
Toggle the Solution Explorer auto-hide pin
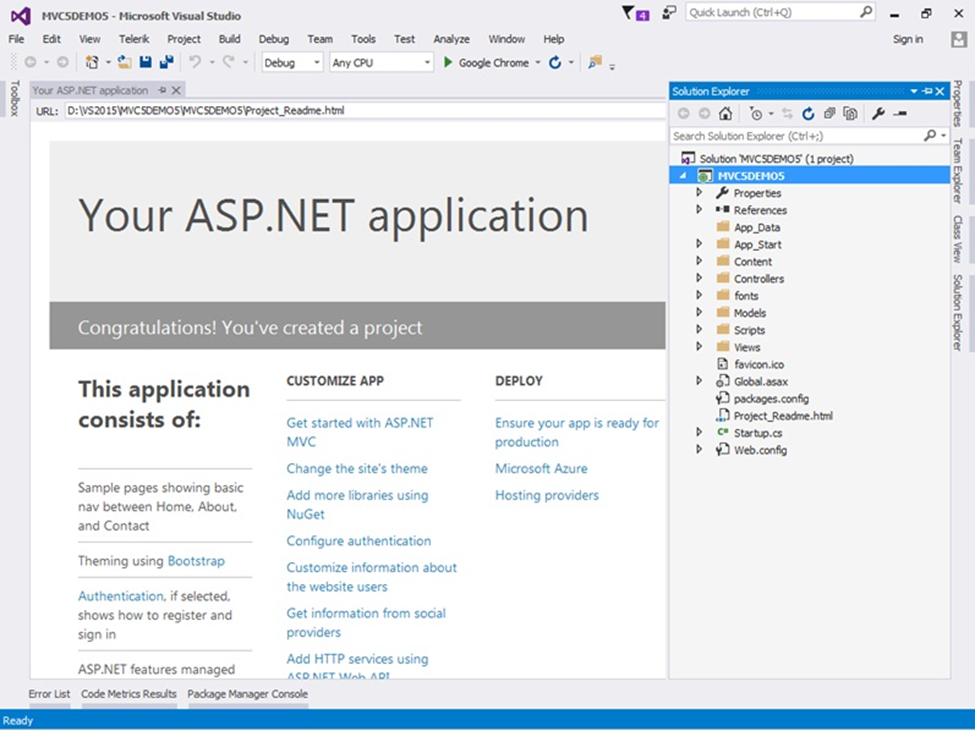(x=927, y=91)
